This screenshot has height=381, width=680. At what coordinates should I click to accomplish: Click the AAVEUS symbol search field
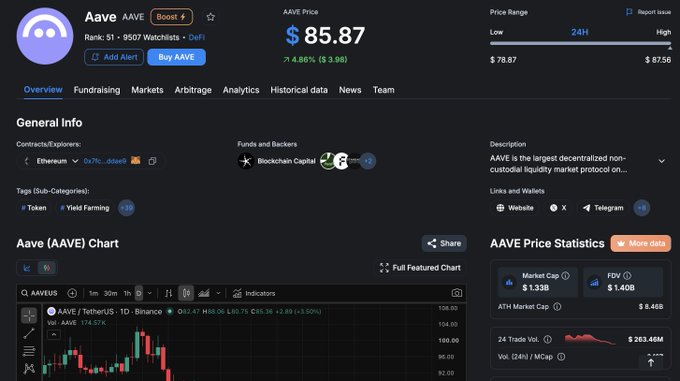[39, 293]
